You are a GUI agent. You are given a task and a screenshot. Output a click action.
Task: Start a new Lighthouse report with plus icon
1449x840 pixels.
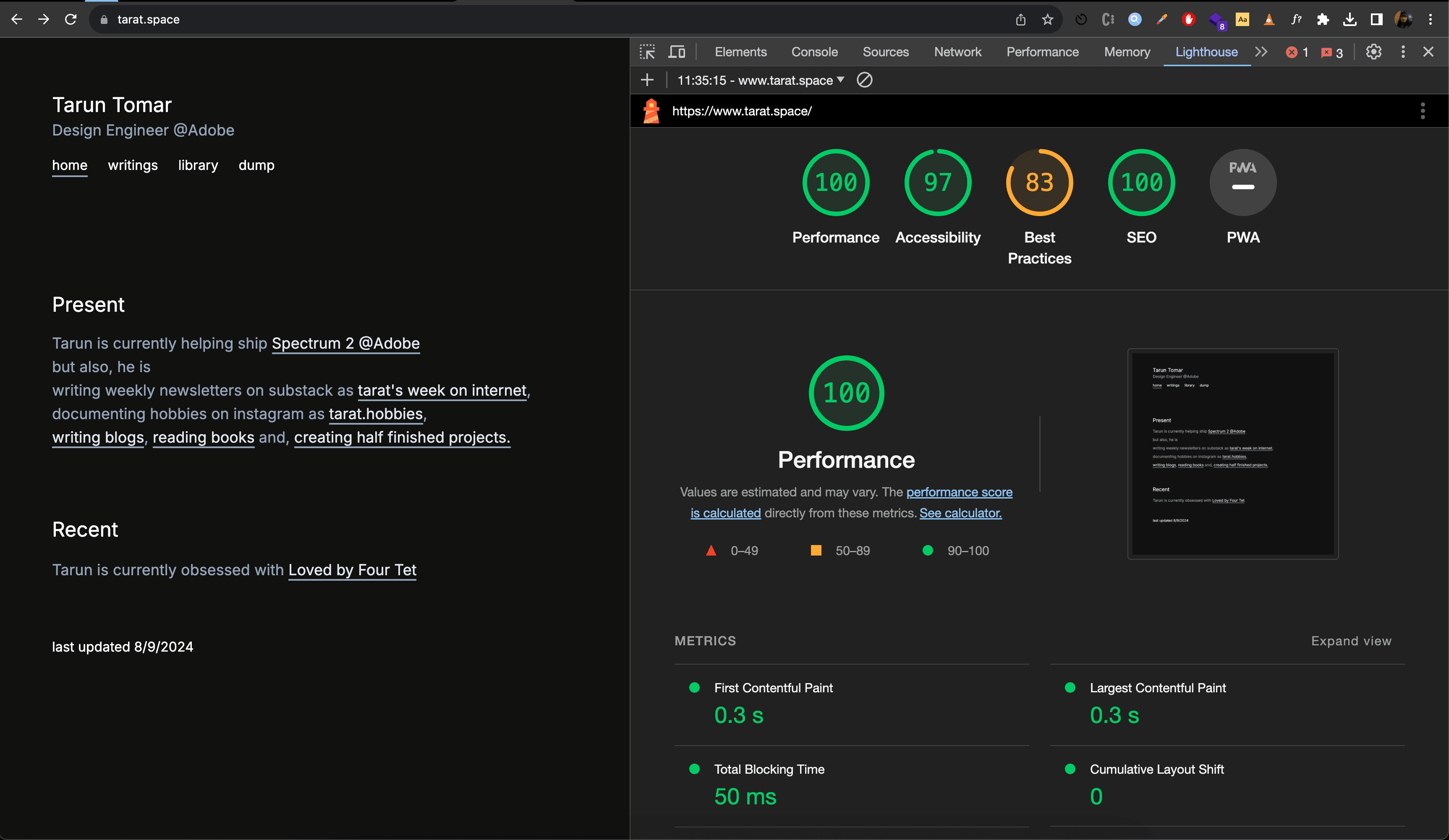[x=647, y=80]
